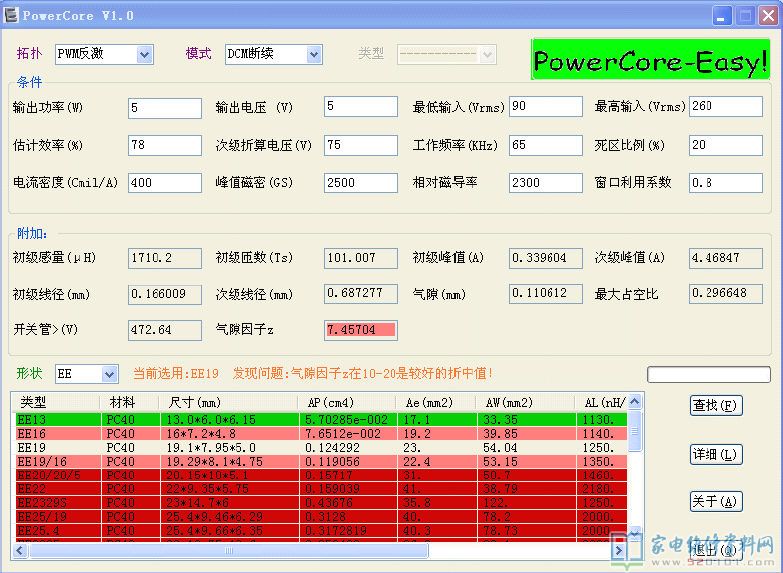Click the 电流密度(Cmil/A) field with 400
This screenshot has height=573, width=783.
coord(165,183)
